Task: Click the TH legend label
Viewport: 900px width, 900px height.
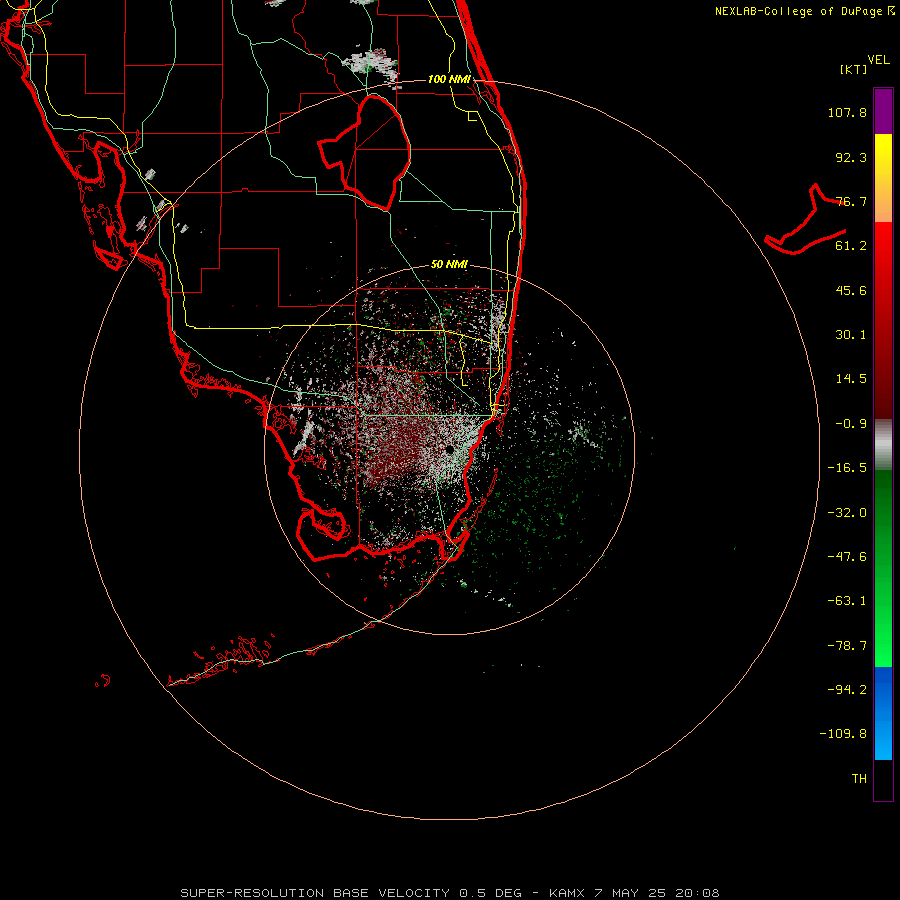Action: tap(859, 779)
